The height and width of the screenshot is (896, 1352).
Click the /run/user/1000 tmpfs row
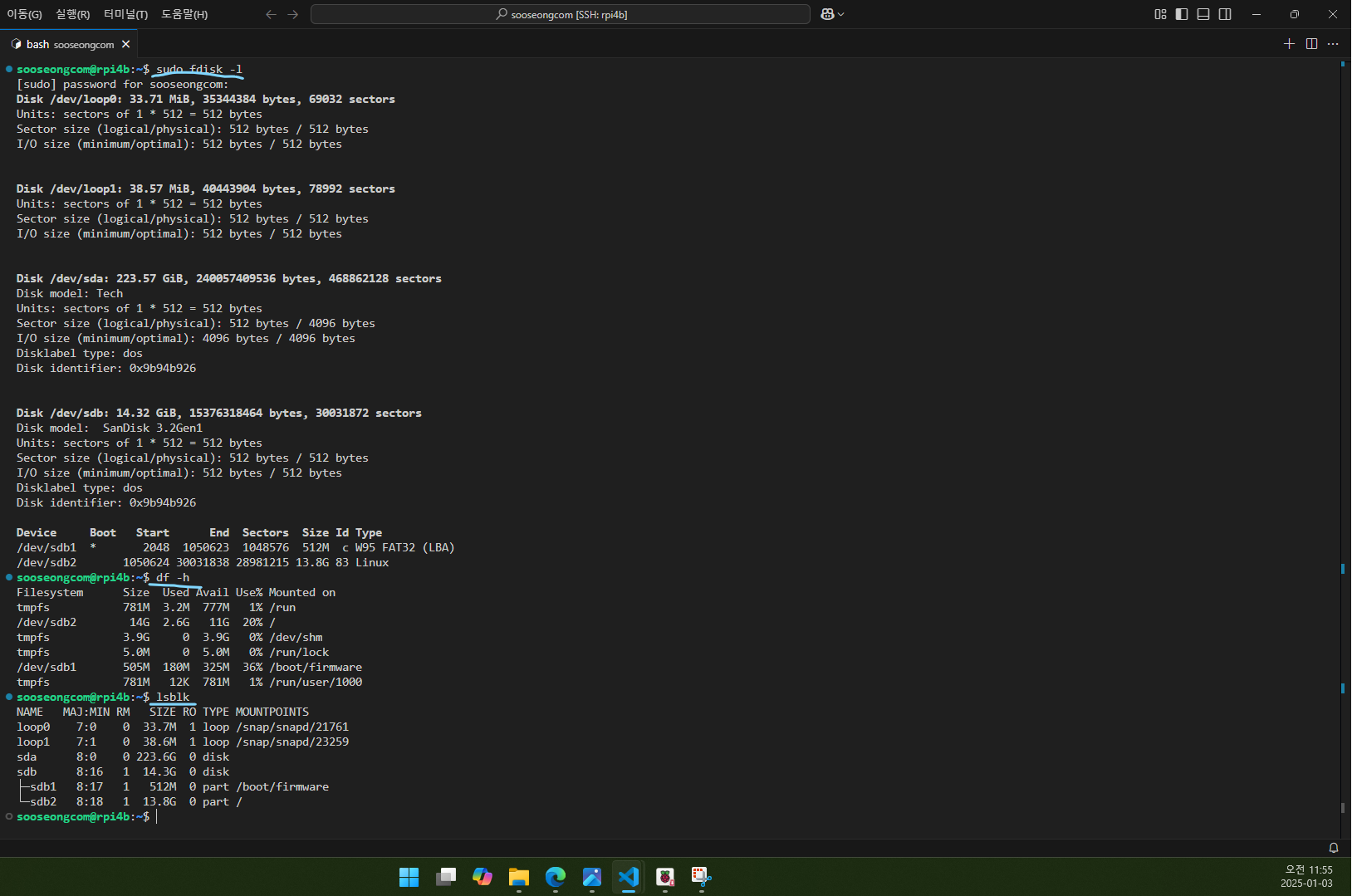[189, 682]
